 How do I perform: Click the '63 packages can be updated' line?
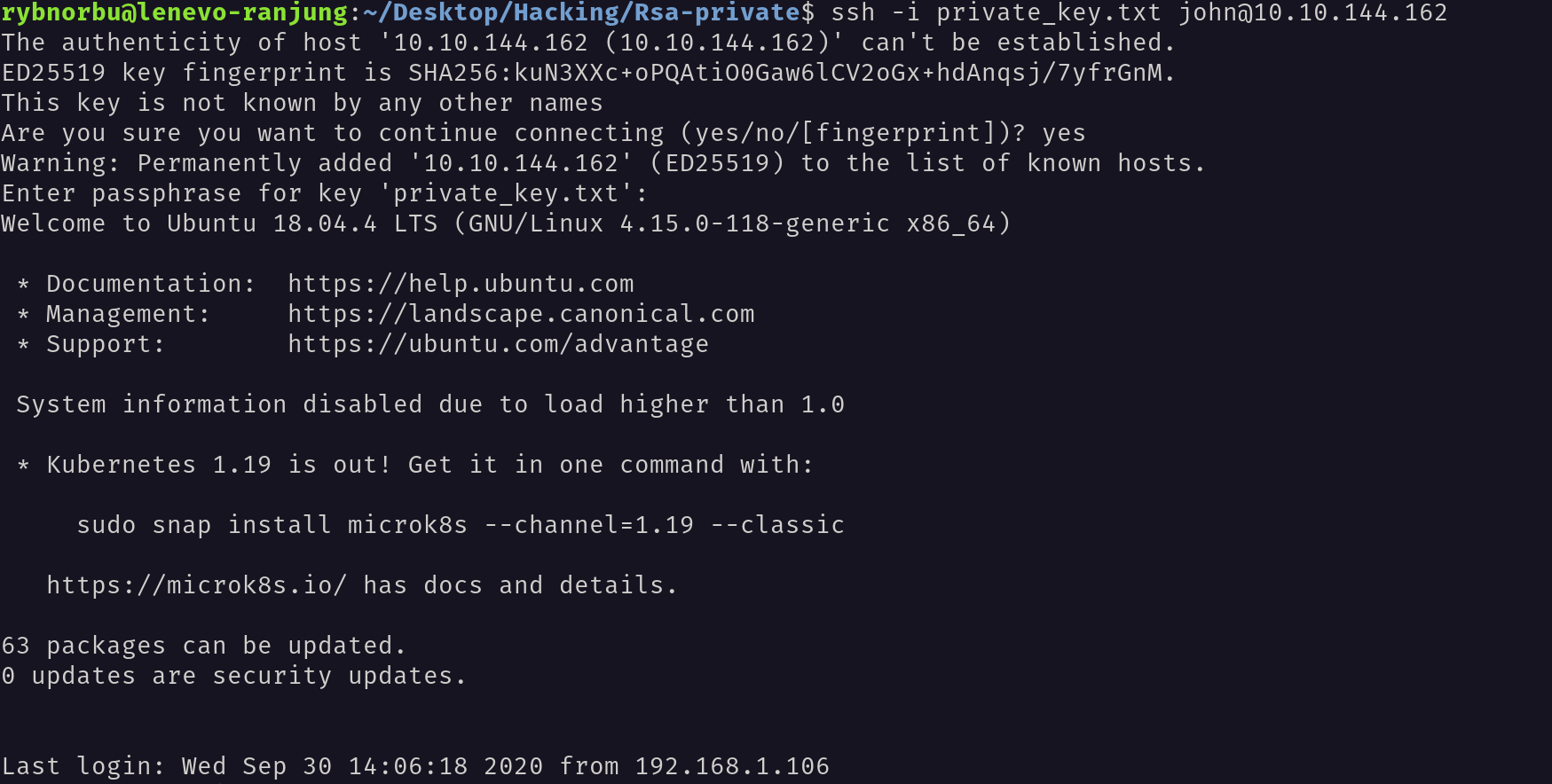click(x=204, y=646)
